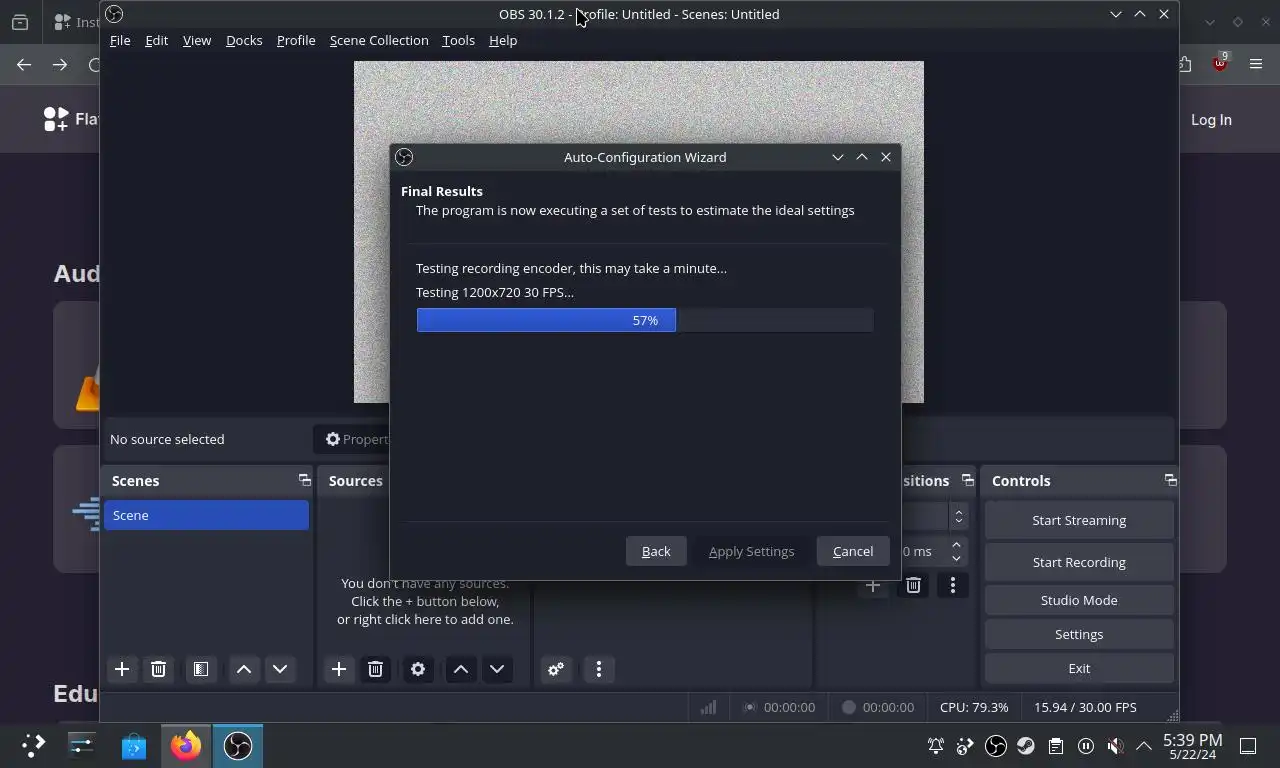Show hidden system tray icons arrow

coord(1143,745)
